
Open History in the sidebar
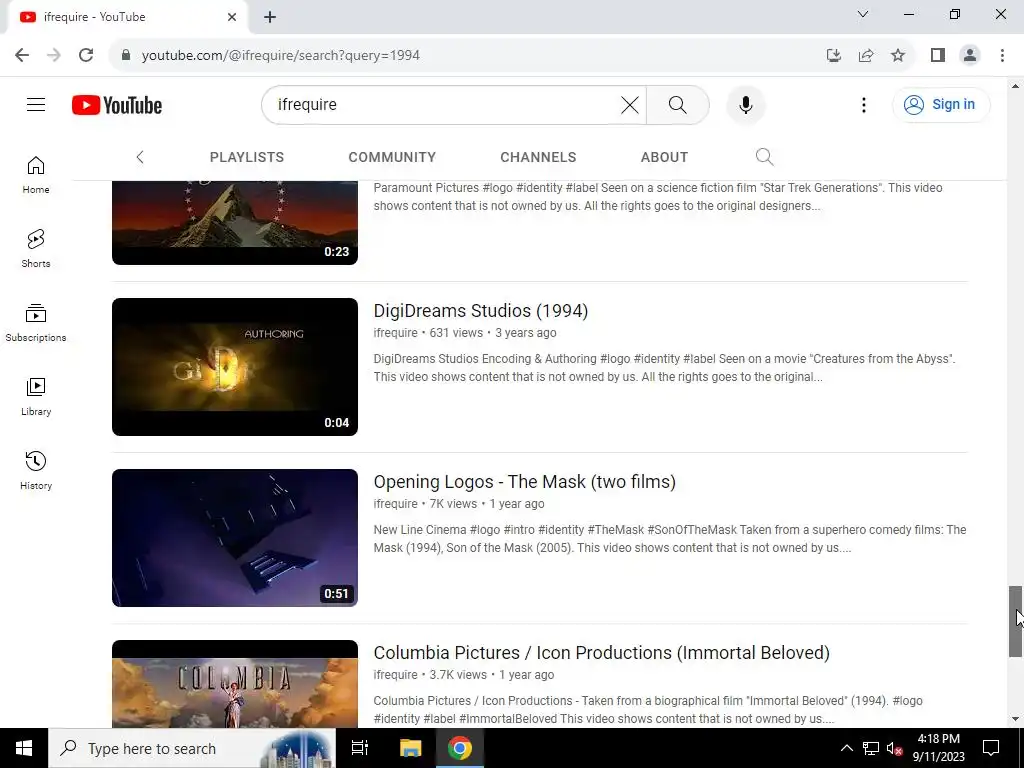(x=36, y=470)
